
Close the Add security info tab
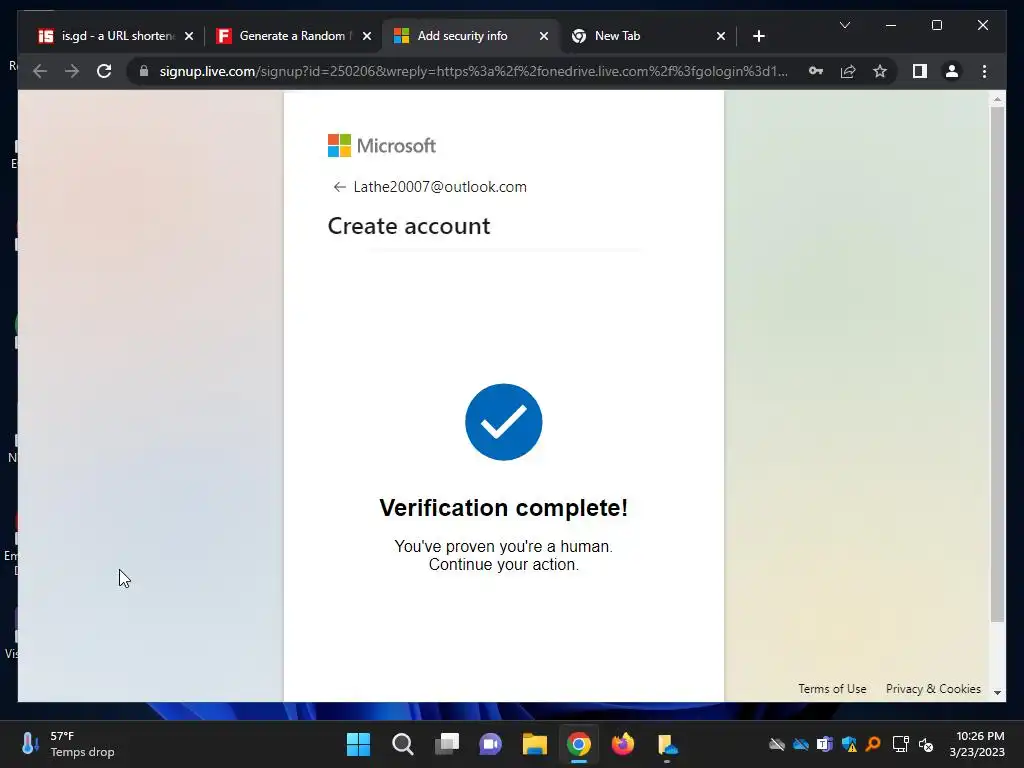click(543, 36)
